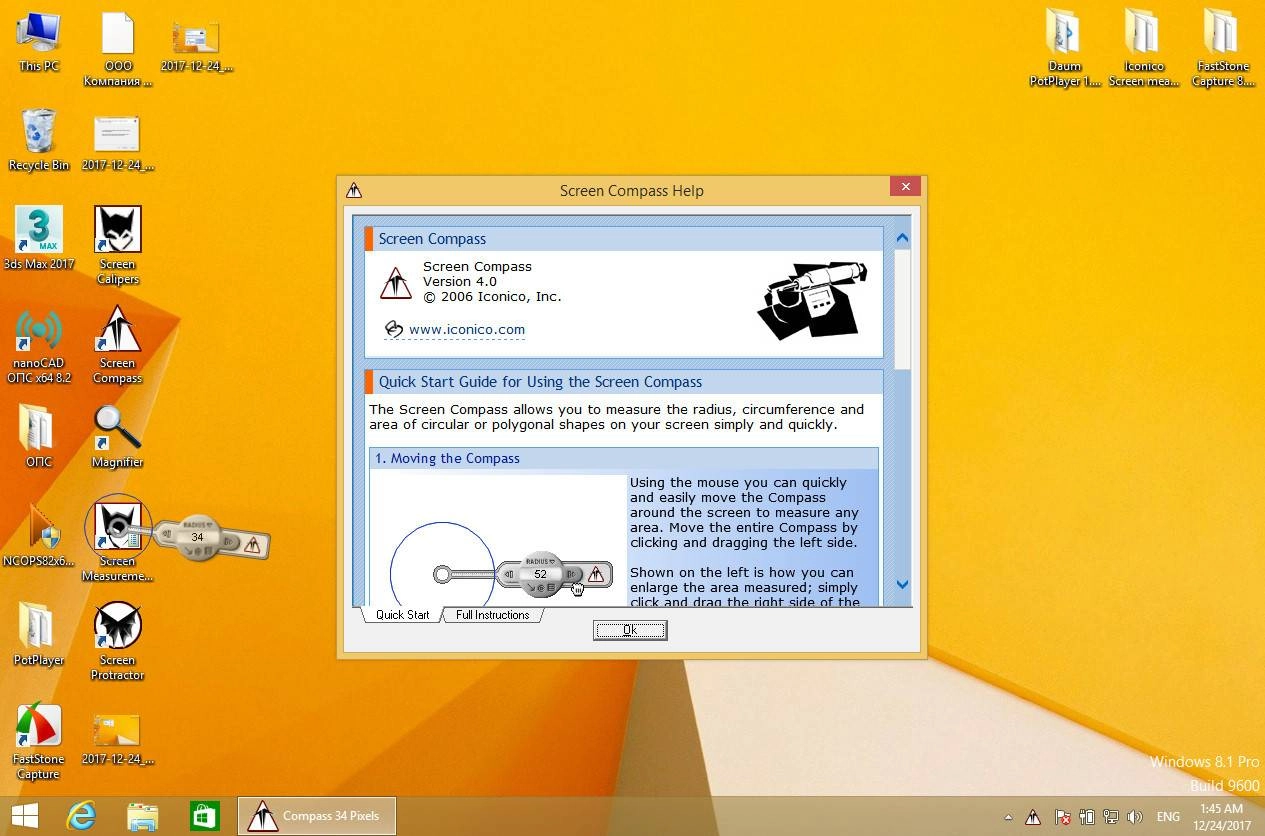Switch to the Quick Start tab
The image size is (1265, 836).
pos(403,615)
